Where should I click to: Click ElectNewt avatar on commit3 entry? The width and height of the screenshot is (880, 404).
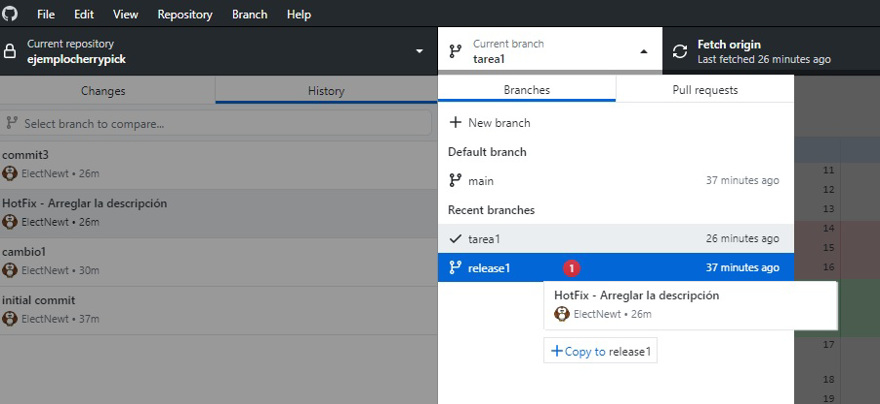[x=10, y=173]
